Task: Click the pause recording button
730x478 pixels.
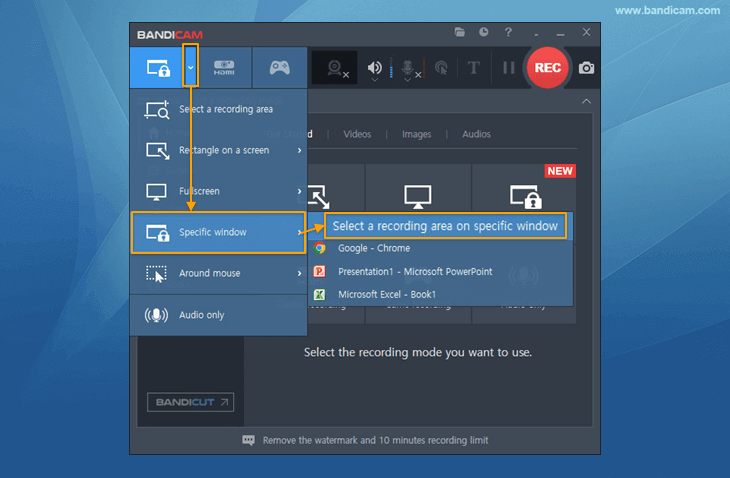Action: (x=508, y=68)
